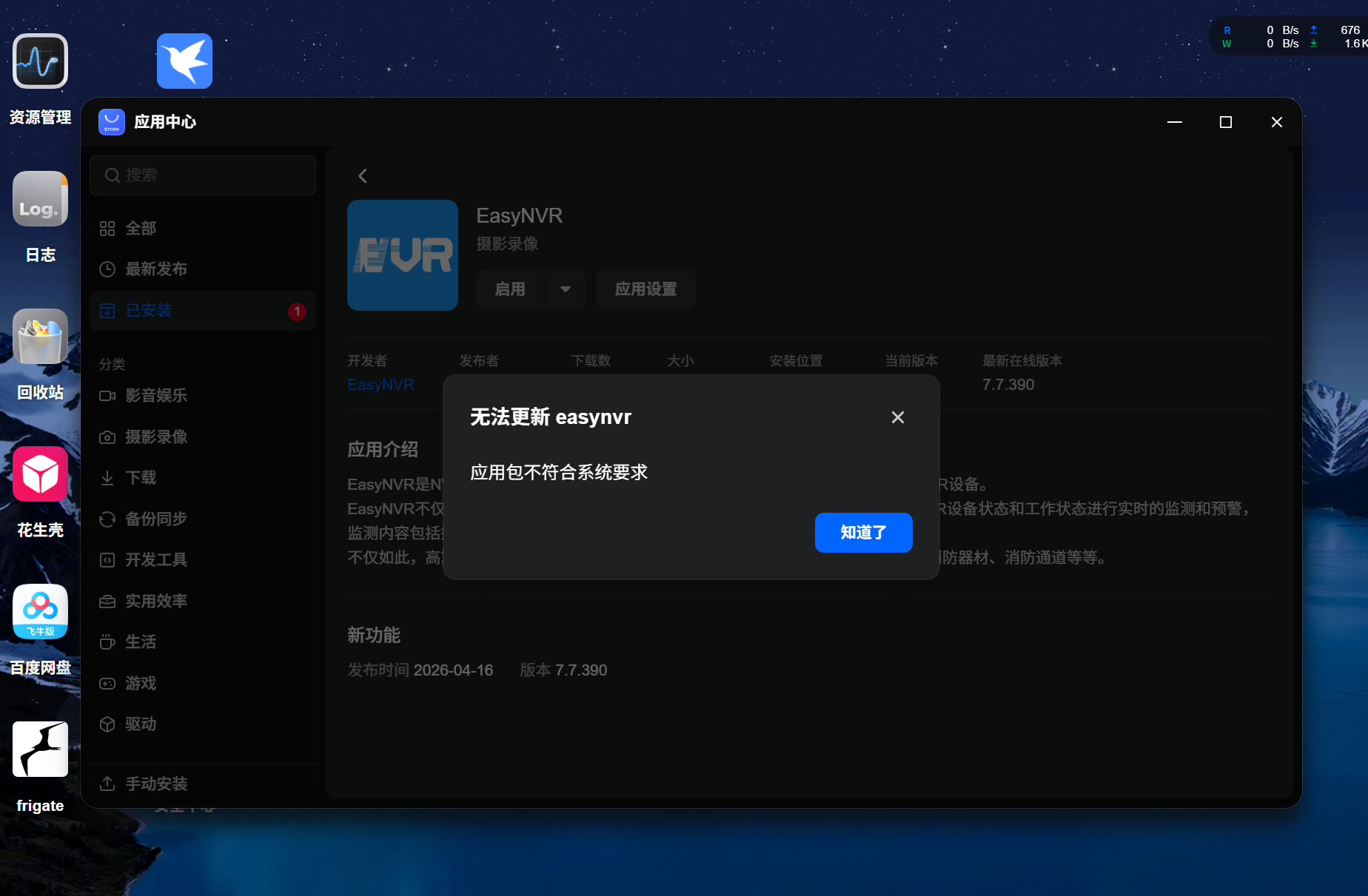The width and height of the screenshot is (1368, 896).
Task: Launch frigate desktop app
Action: coord(40,750)
